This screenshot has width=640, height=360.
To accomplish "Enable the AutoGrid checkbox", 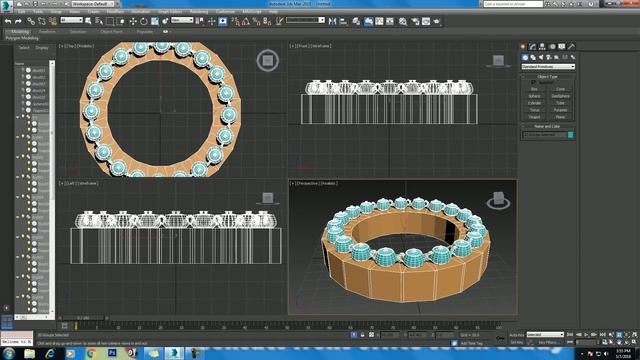I will (x=533, y=82).
